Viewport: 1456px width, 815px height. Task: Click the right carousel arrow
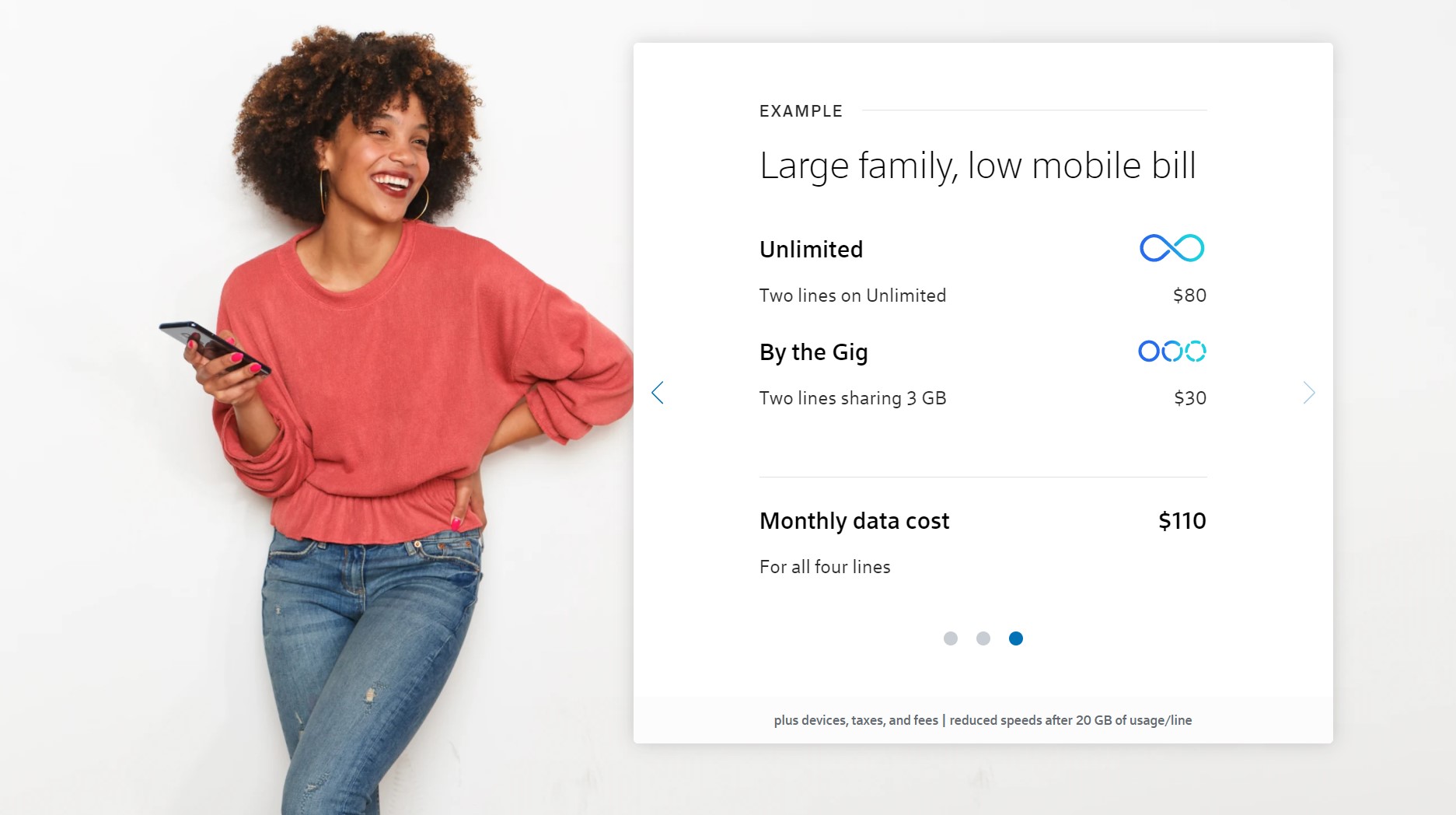1309,393
